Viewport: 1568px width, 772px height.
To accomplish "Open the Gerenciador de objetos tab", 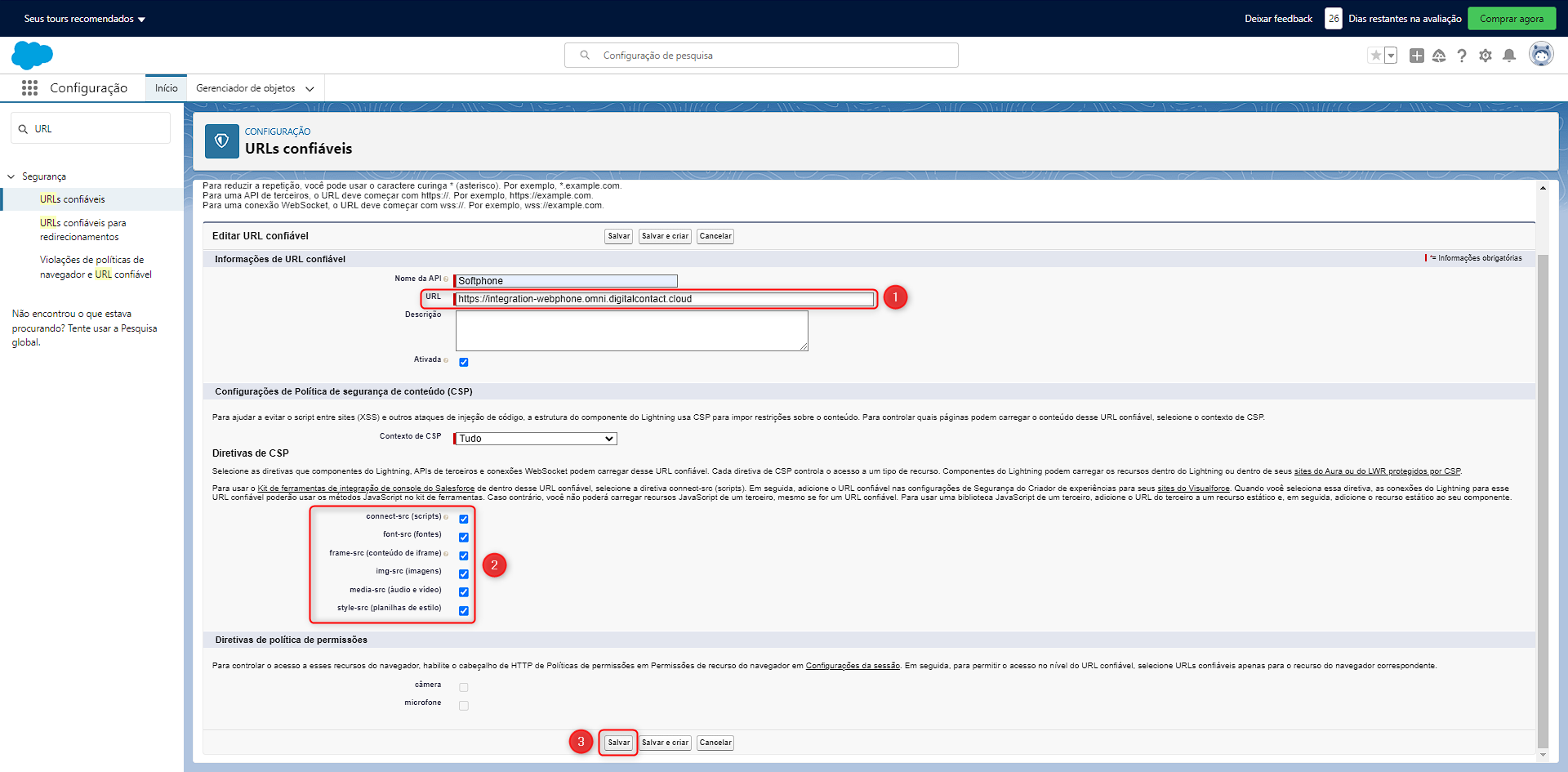I will pyautogui.click(x=246, y=88).
